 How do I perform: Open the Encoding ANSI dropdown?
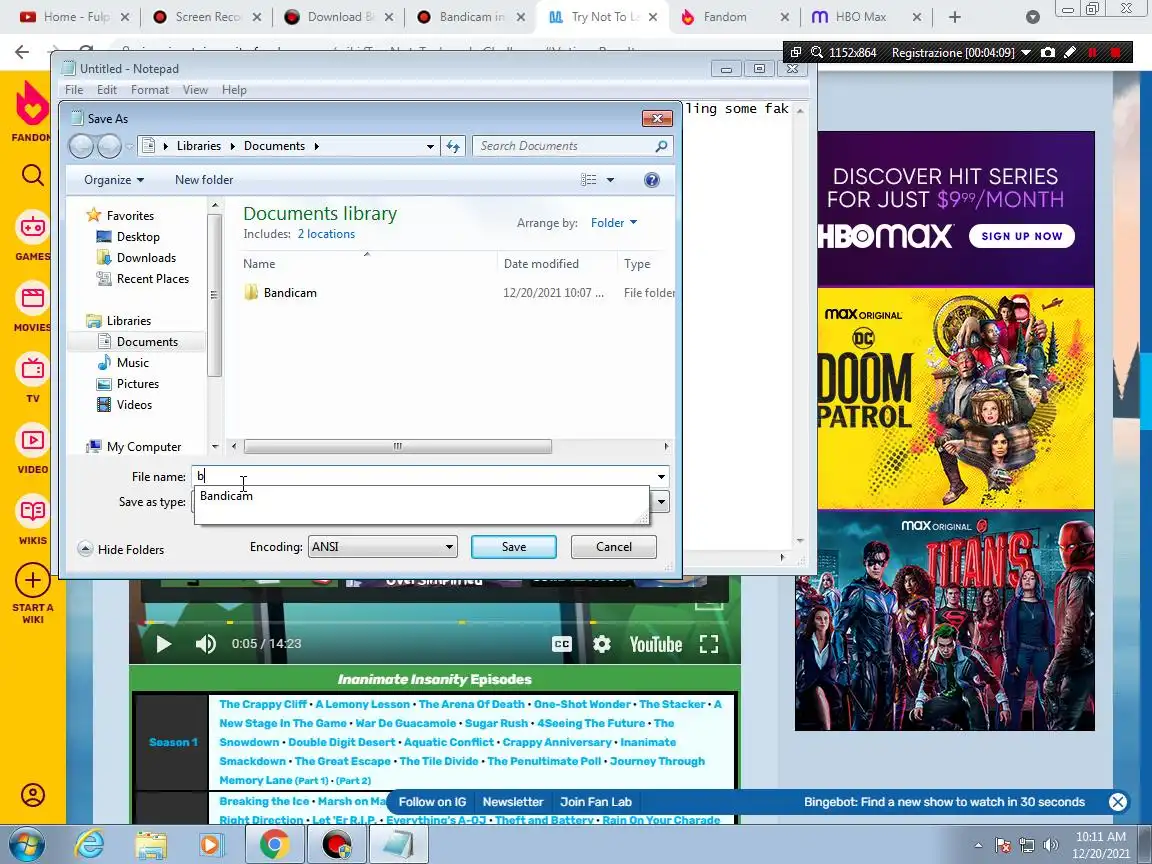(382, 547)
